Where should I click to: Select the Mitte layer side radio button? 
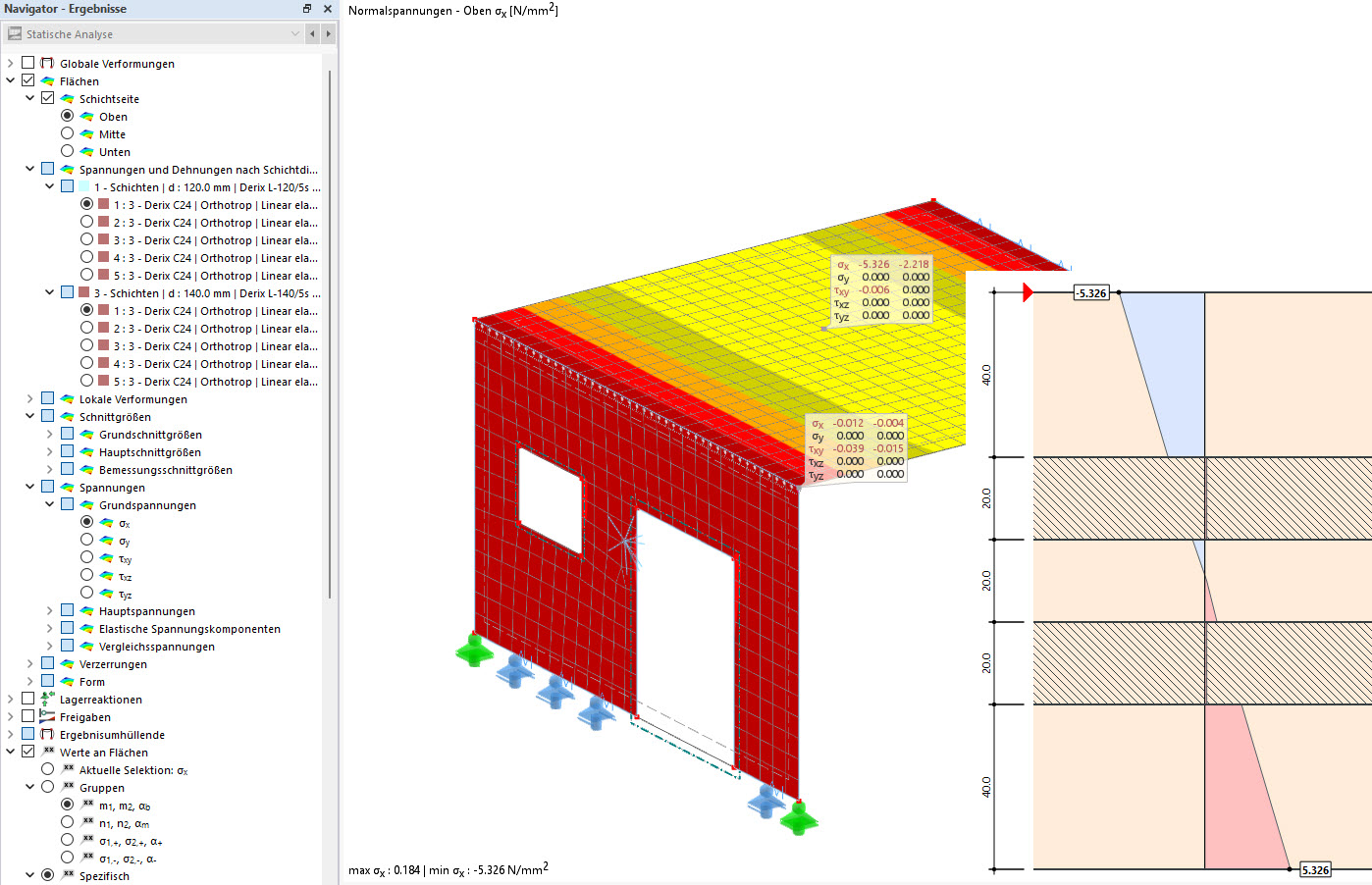[67, 133]
